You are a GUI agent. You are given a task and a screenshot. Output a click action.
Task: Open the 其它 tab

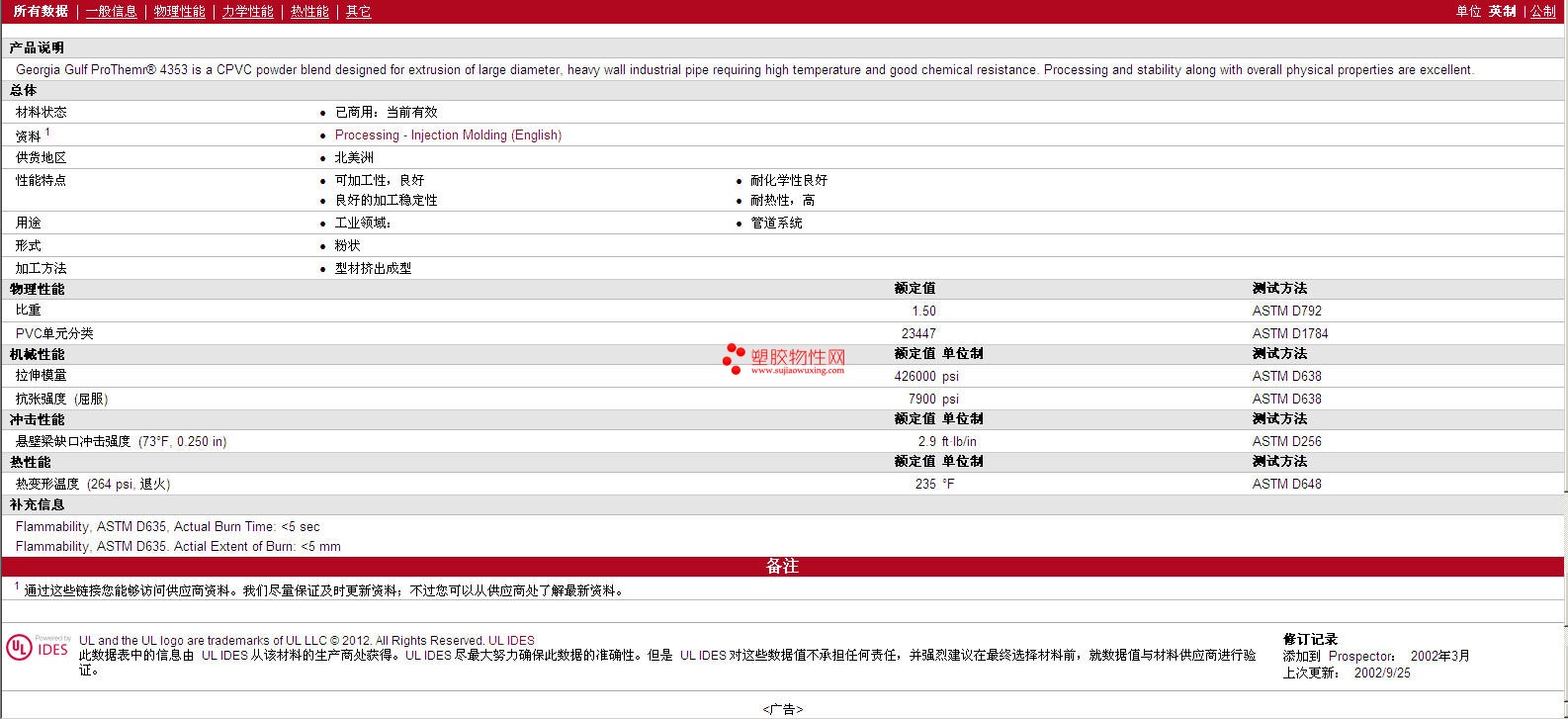(x=358, y=12)
